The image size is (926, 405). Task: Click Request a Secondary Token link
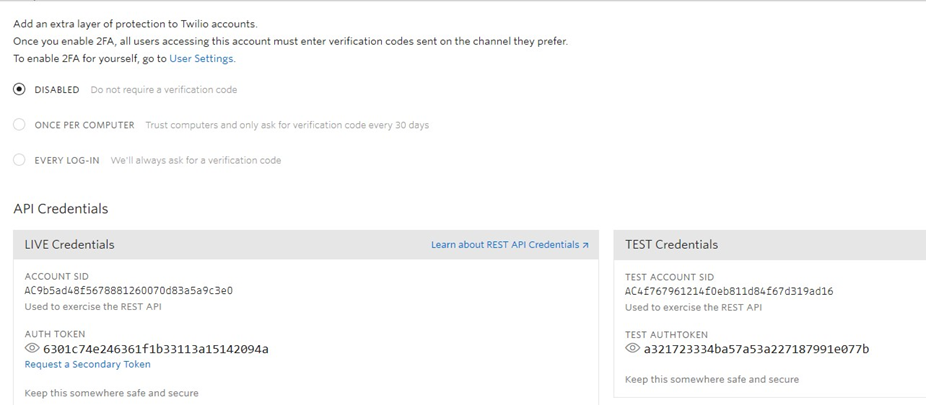(88, 365)
